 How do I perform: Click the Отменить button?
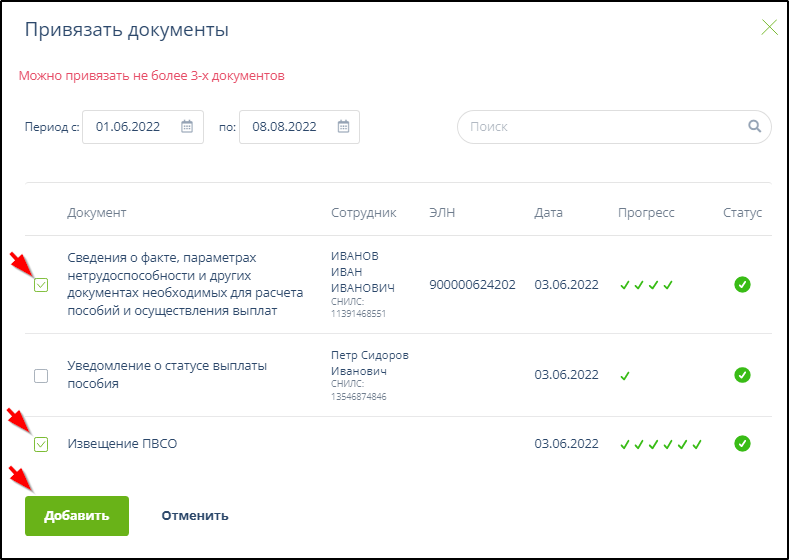[195, 516]
